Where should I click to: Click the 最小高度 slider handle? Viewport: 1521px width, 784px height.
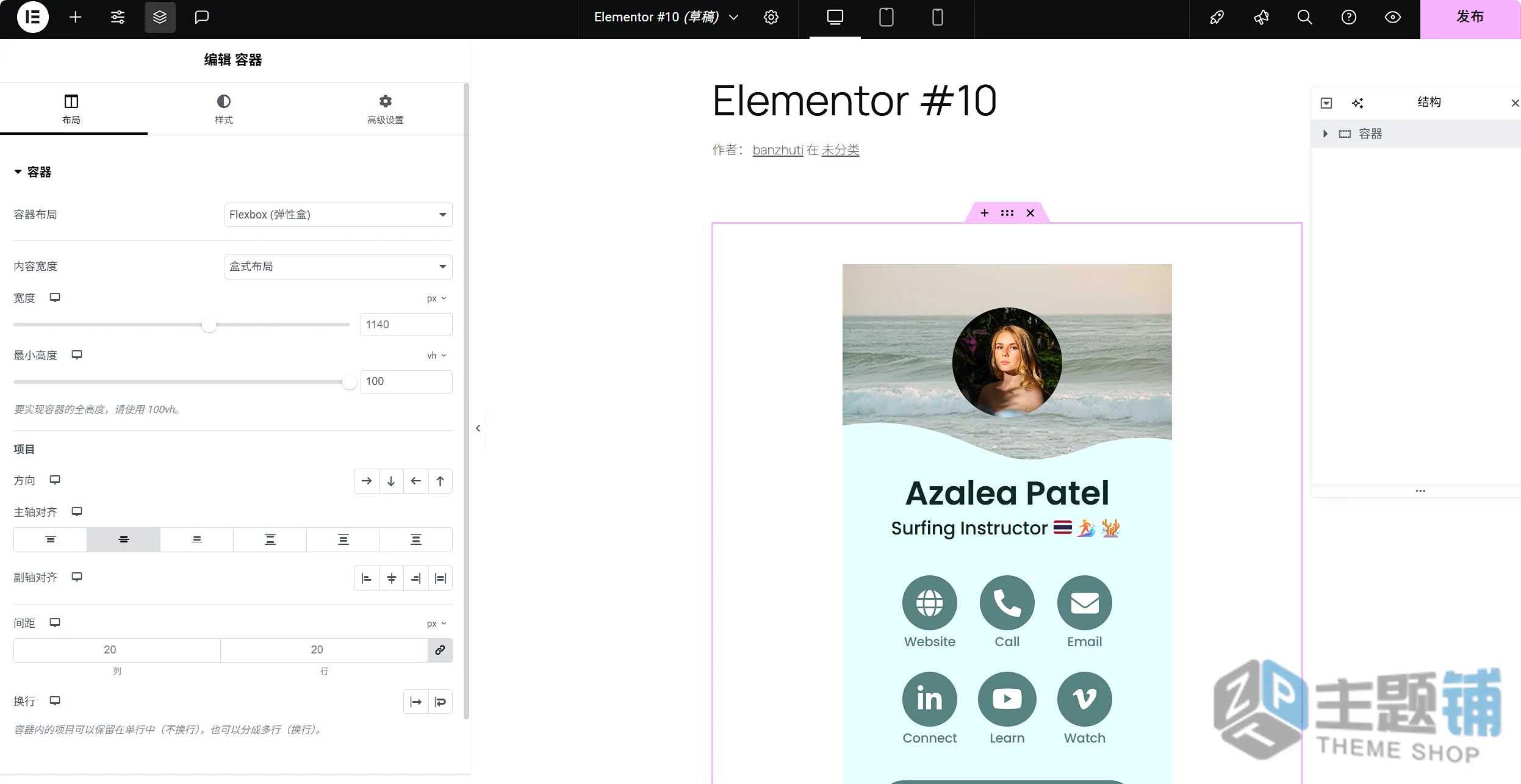click(349, 382)
